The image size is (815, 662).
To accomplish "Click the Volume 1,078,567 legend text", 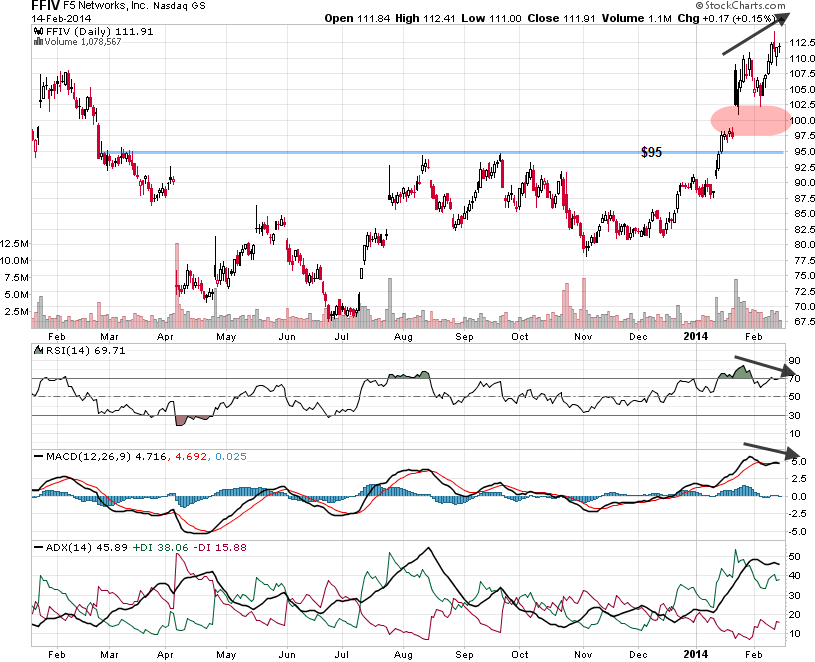I will pyautogui.click(x=83, y=42).
